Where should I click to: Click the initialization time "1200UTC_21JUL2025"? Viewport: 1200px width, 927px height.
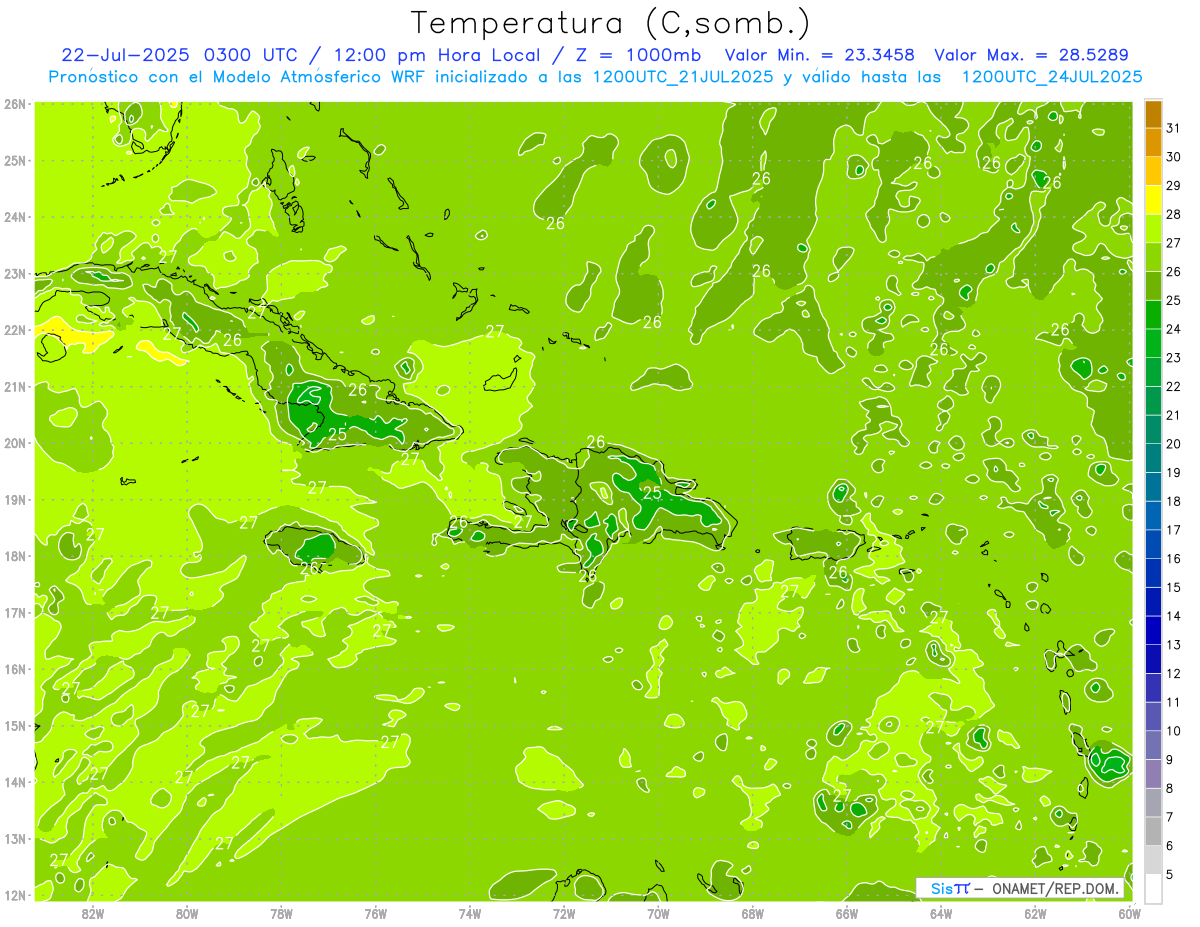click(x=683, y=77)
